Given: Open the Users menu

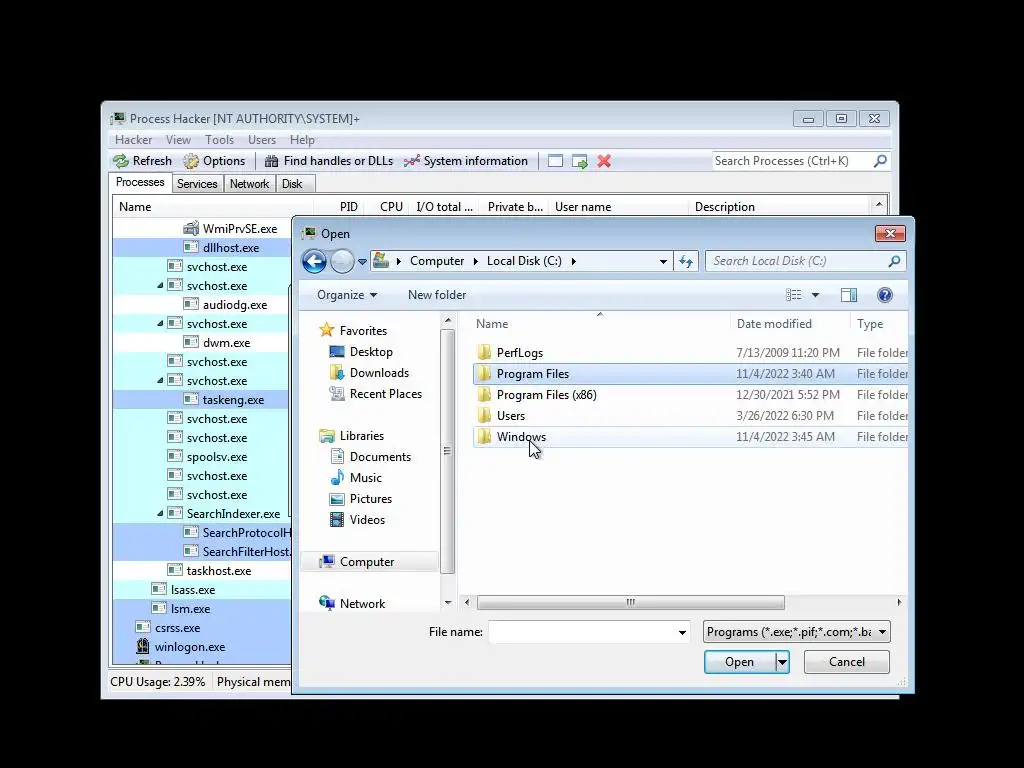Looking at the screenshot, I should [262, 140].
